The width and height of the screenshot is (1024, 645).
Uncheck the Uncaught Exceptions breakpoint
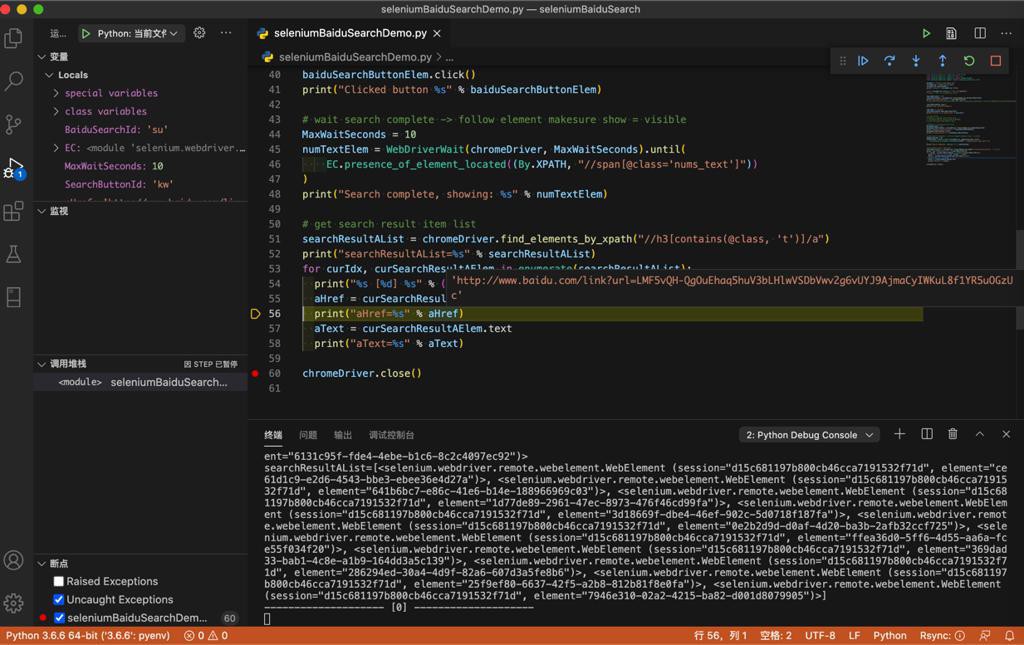pos(59,599)
